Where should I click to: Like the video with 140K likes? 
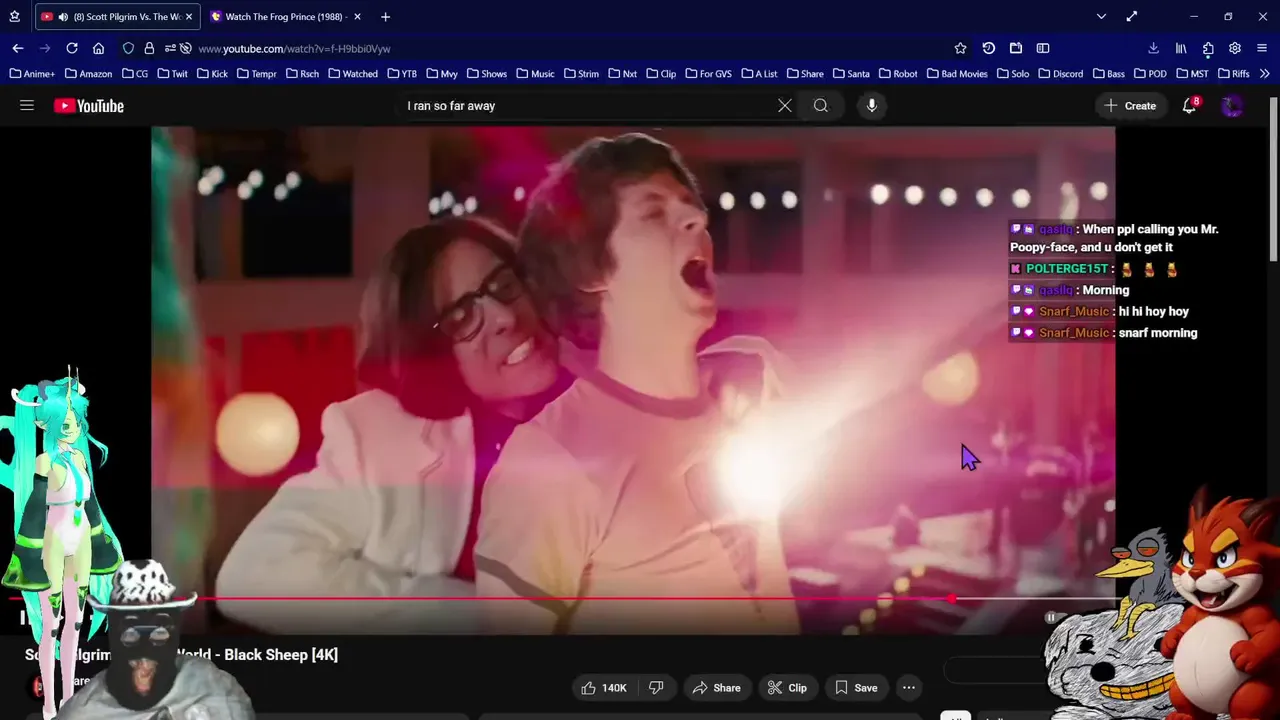(604, 687)
